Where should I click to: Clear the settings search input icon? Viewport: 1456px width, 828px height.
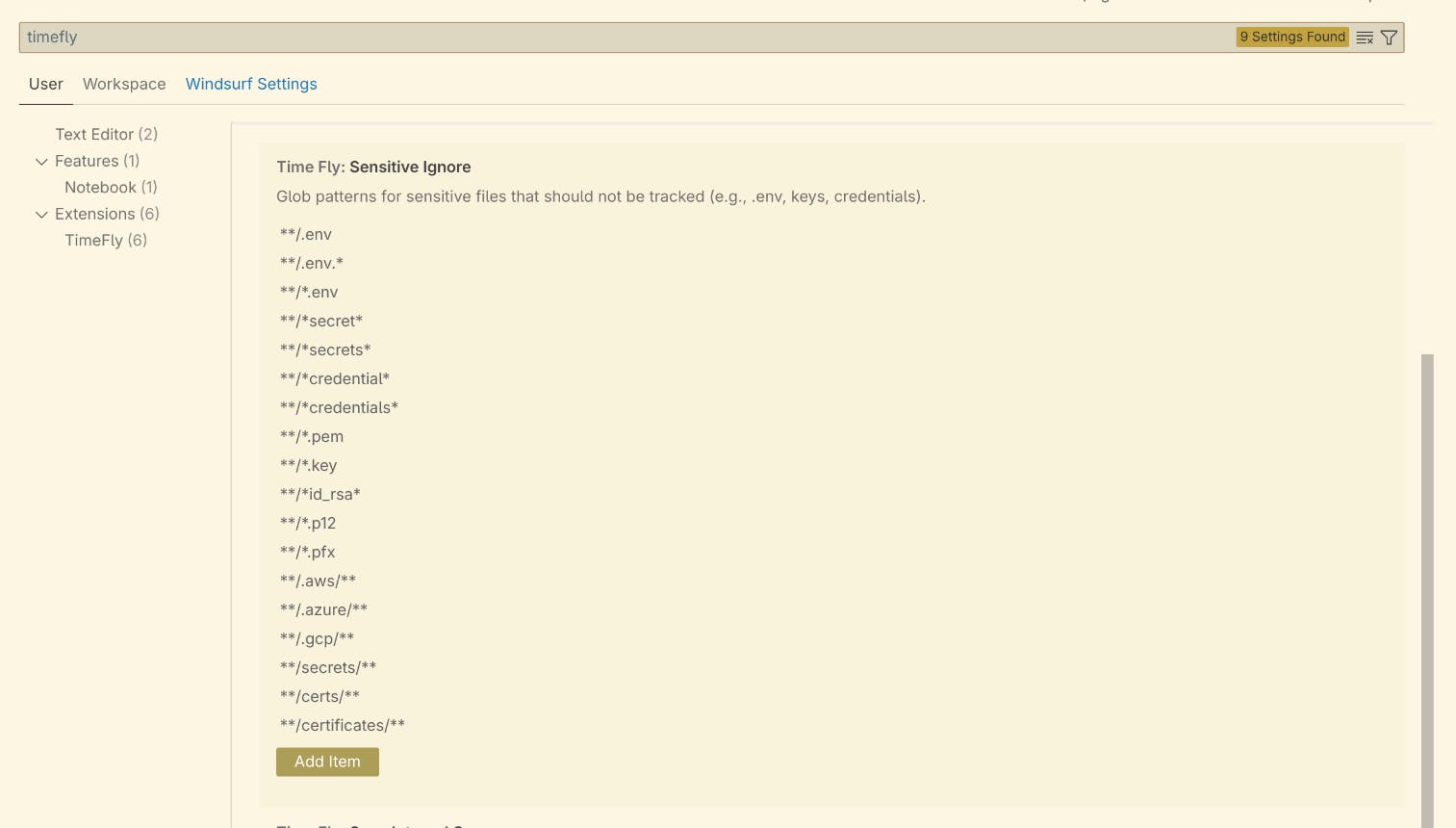pos(1365,38)
